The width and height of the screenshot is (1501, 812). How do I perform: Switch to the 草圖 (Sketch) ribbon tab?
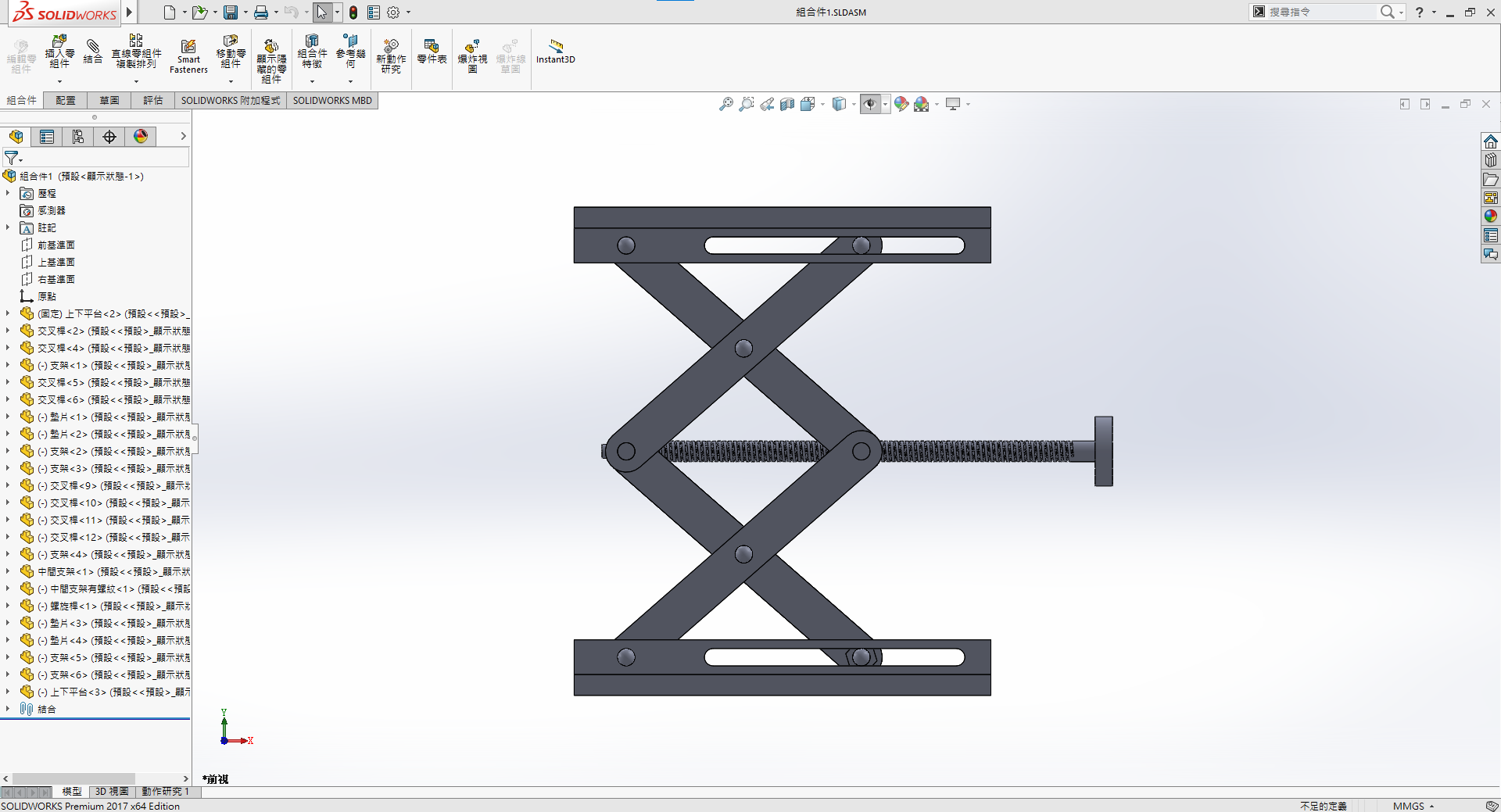pos(109,100)
